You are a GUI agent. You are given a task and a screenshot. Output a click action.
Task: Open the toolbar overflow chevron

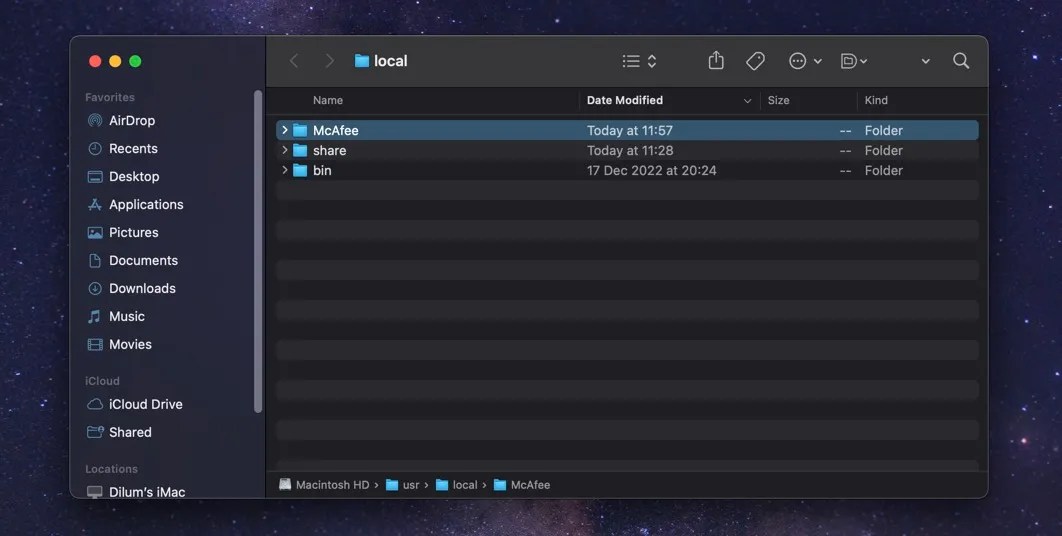pos(925,61)
